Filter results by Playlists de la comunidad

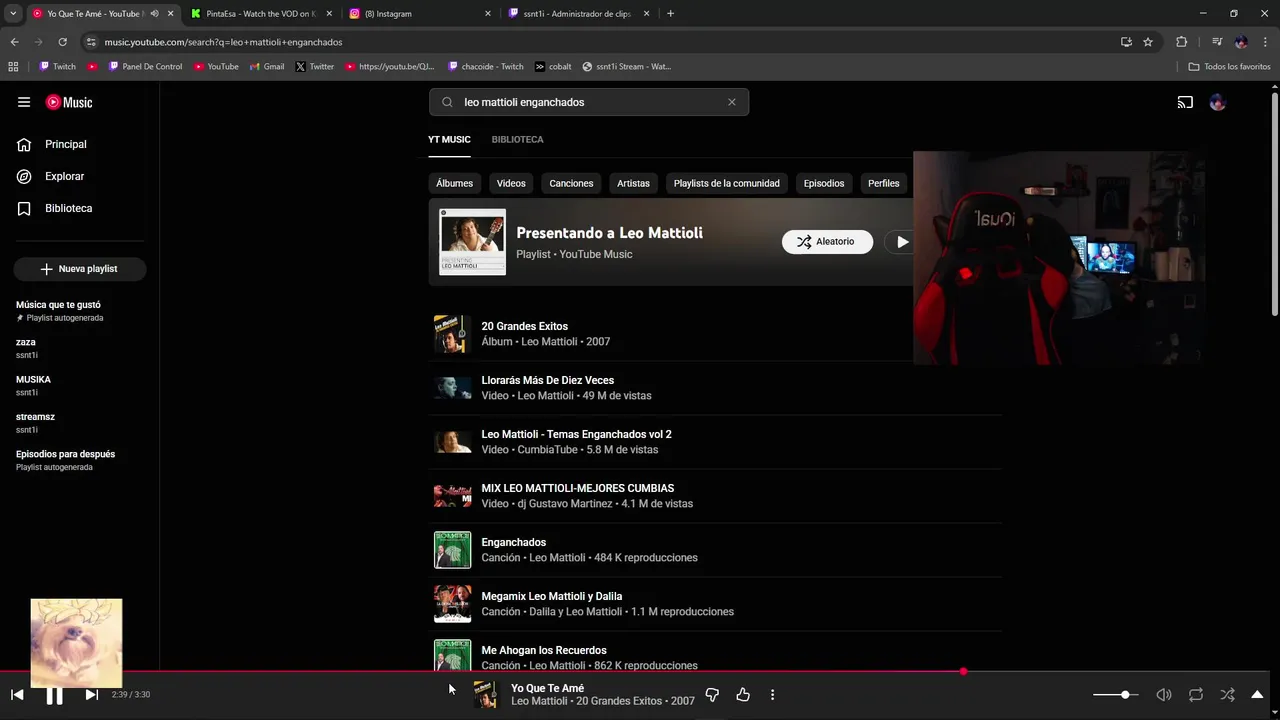(x=727, y=183)
